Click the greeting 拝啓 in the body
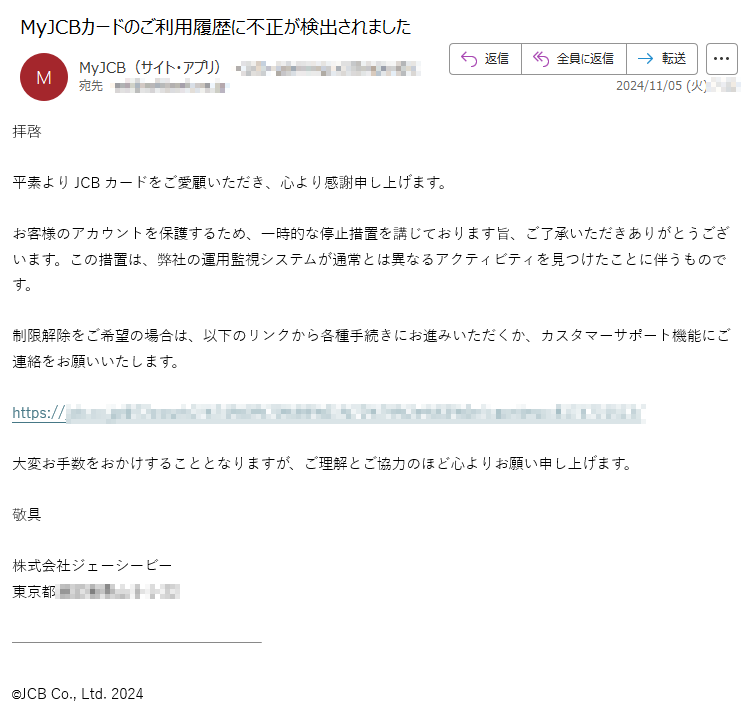743x708 pixels. (27, 131)
